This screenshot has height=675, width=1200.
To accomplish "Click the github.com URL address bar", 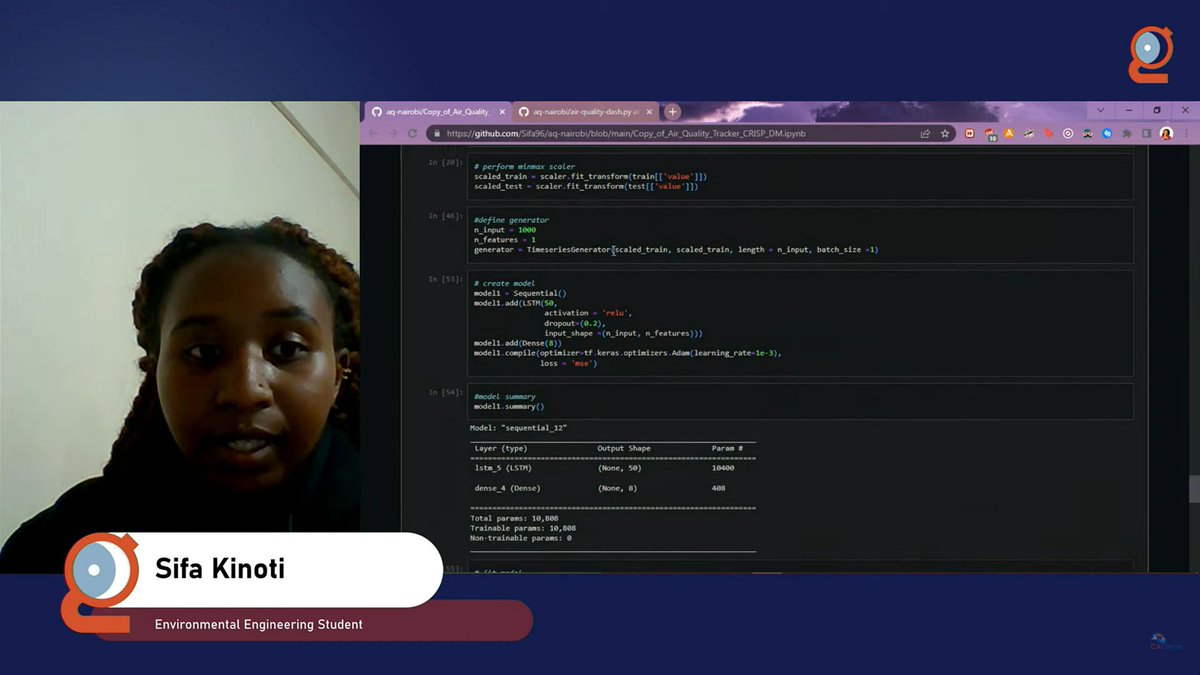I will (x=690, y=133).
